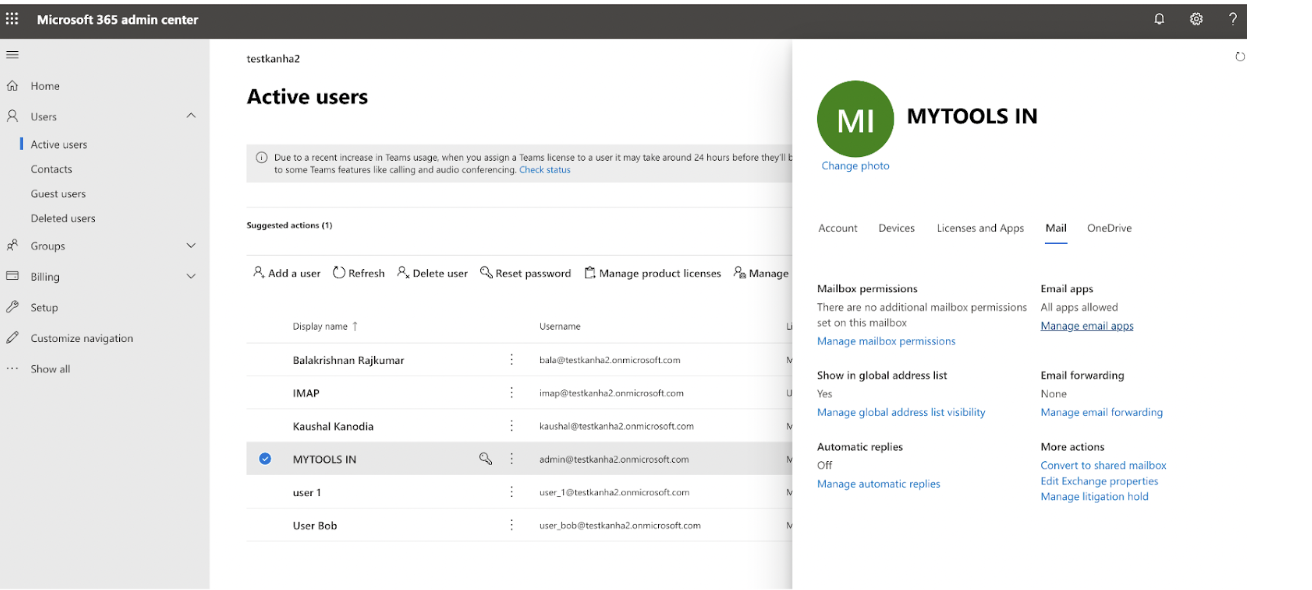Click the Refresh toolbar button

[x=359, y=273]
